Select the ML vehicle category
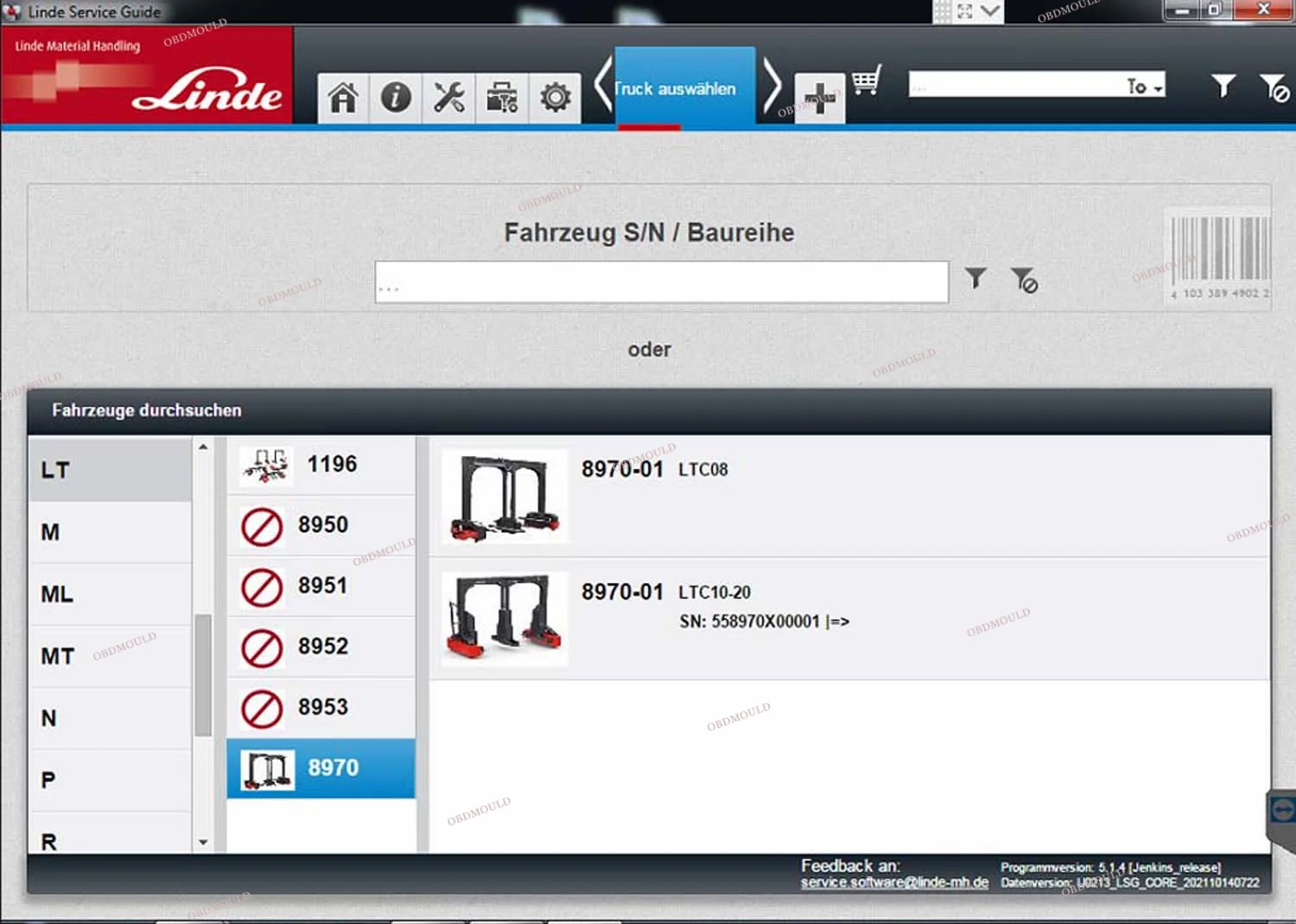The image size is (1296, 924). click(x=110, y=594)
